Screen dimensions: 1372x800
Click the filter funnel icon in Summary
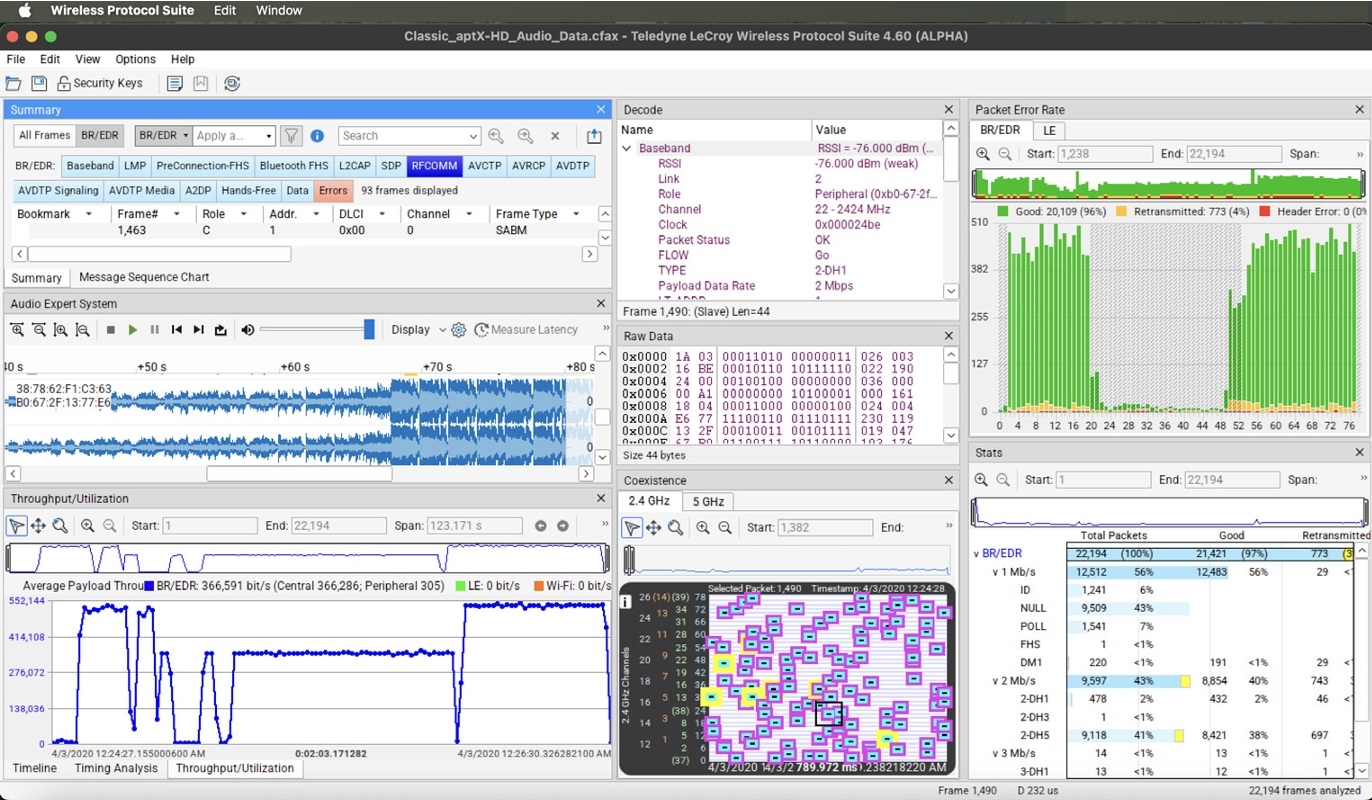[x=290, y=136]
